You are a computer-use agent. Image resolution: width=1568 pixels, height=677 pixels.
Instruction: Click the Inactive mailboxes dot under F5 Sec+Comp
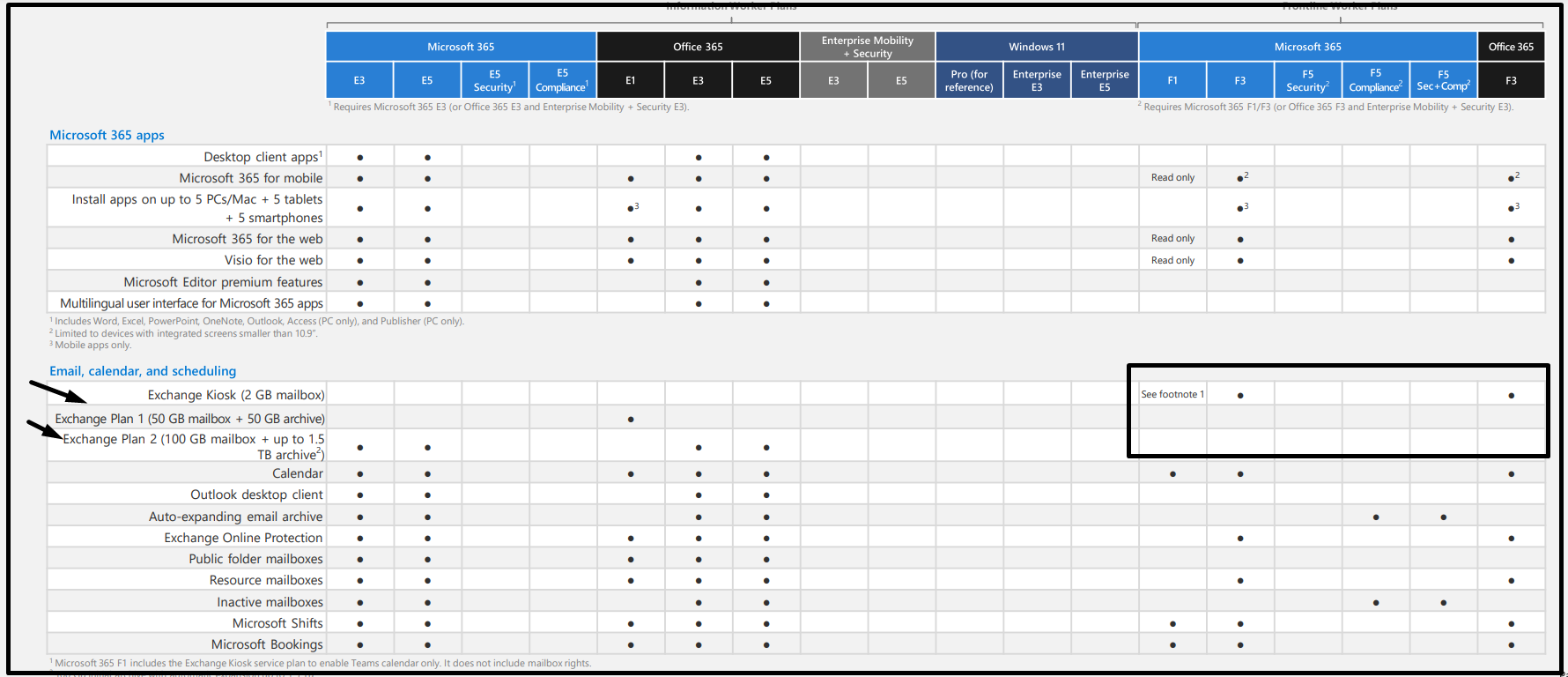[x=1444, y=603]
